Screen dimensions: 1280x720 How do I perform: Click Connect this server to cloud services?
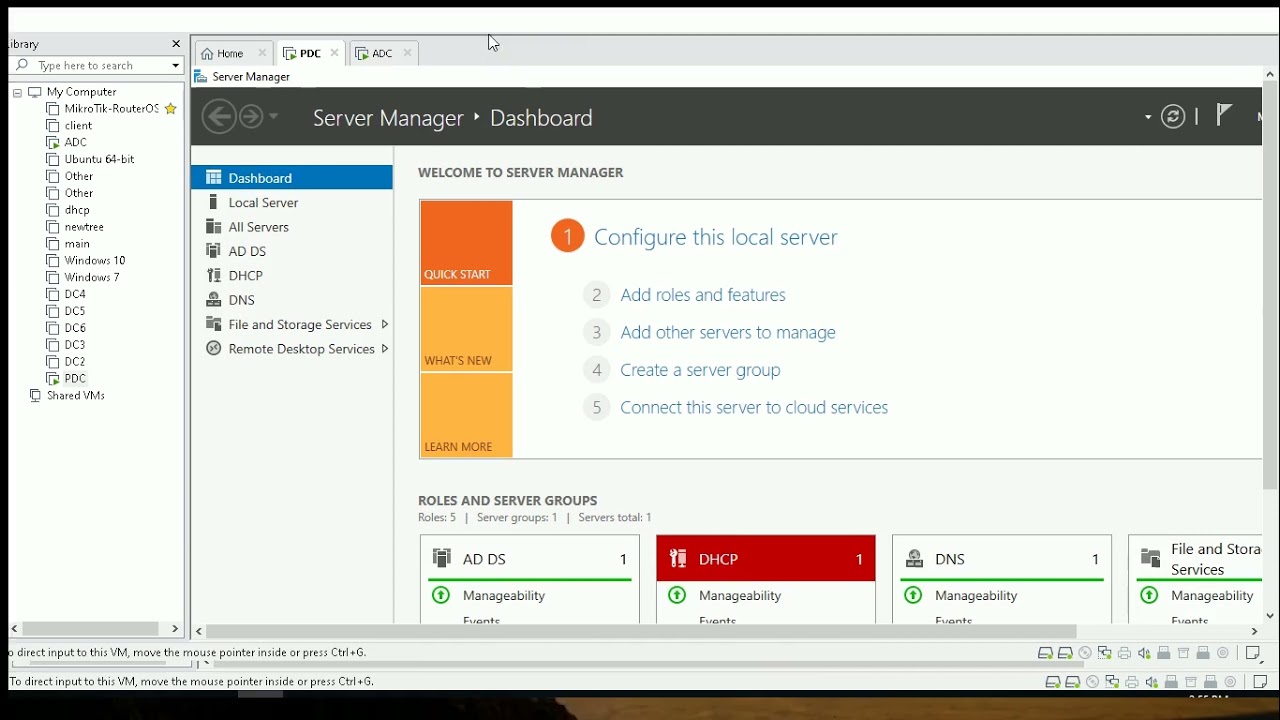point(754,408)
